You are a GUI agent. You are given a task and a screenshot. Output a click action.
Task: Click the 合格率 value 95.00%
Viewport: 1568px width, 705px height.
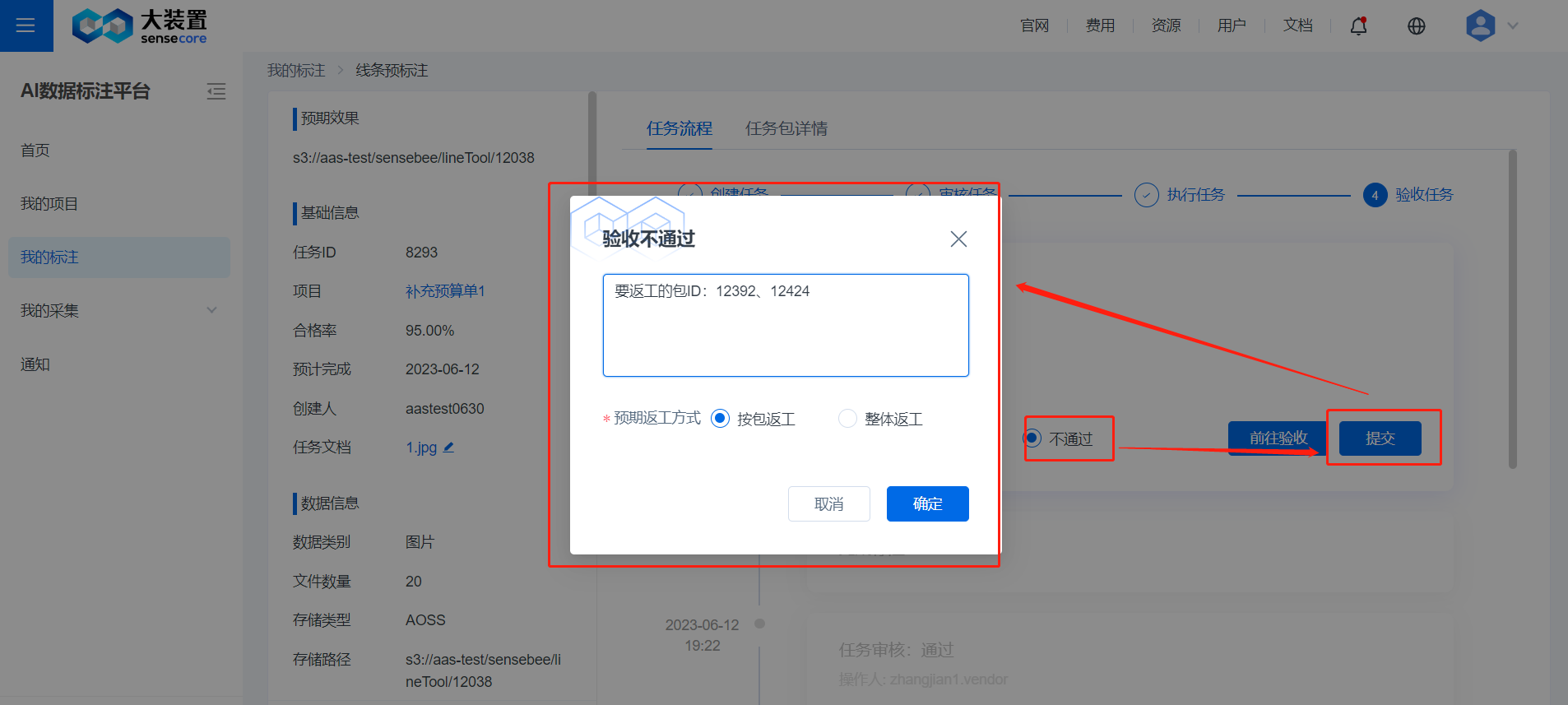[429, 331]
